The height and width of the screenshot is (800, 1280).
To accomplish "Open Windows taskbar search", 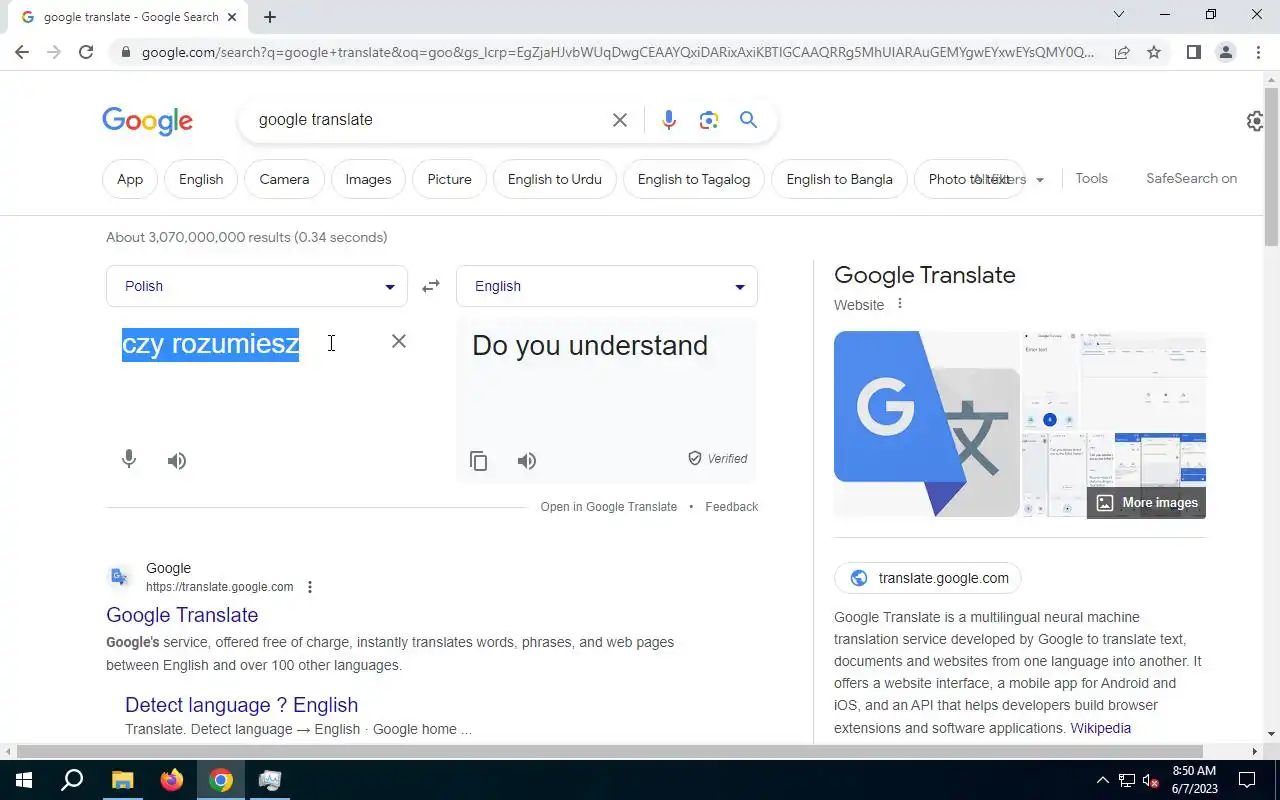I will point(72,780).
